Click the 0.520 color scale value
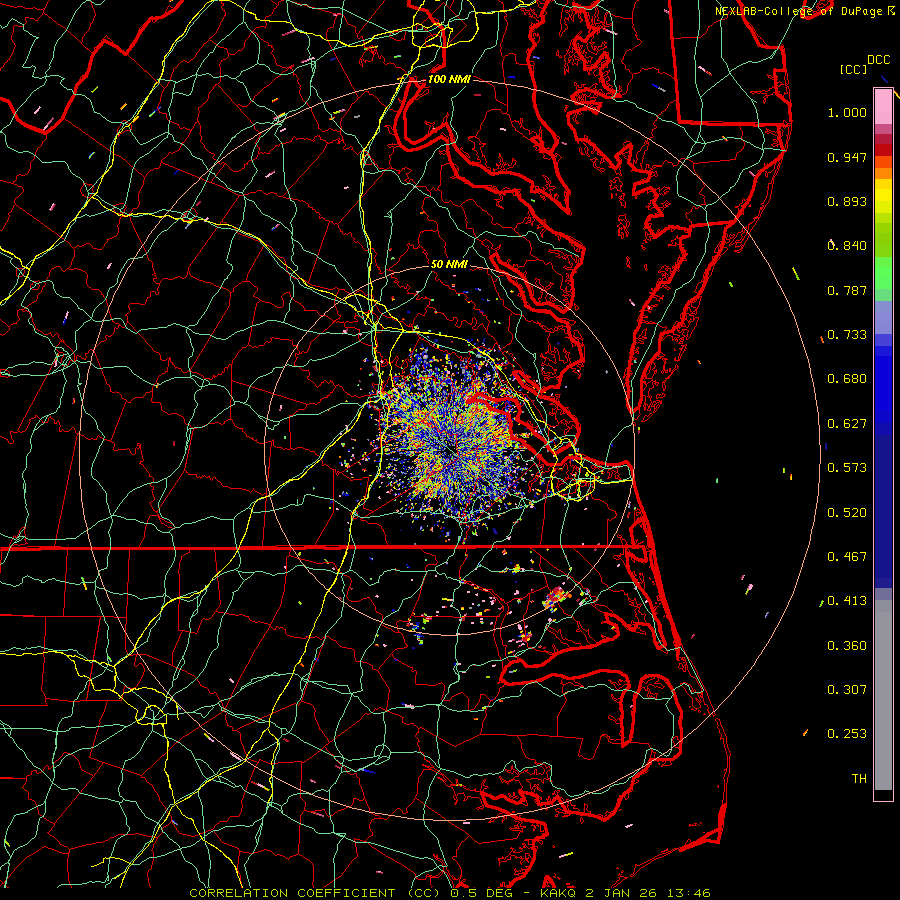 (847, 513)
